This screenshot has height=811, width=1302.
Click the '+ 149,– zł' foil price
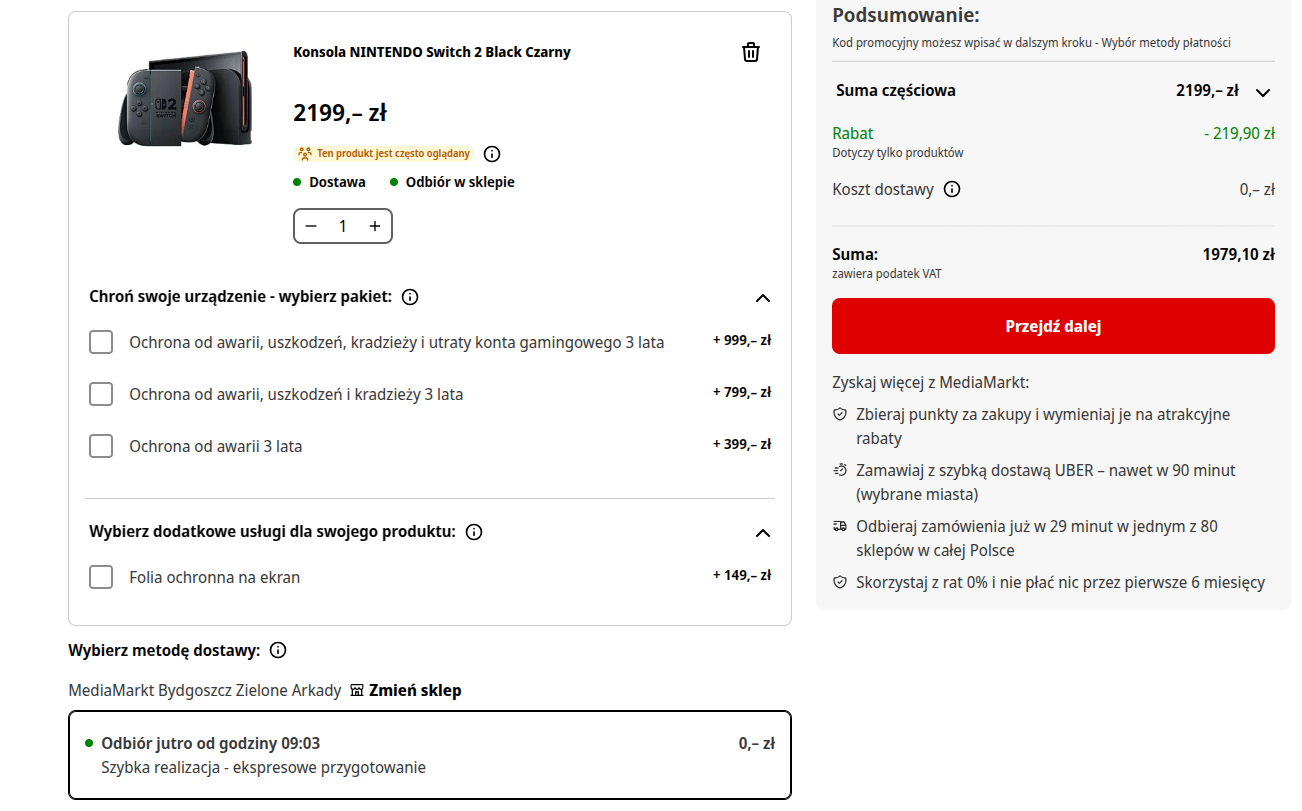click(x=742, y=575)
